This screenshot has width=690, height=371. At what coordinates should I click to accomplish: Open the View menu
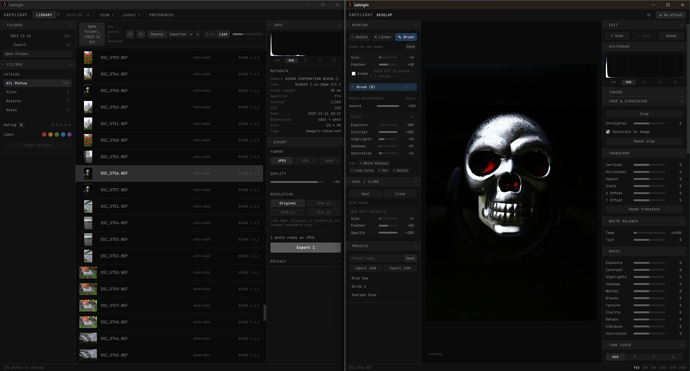click(x=106, y=15)
